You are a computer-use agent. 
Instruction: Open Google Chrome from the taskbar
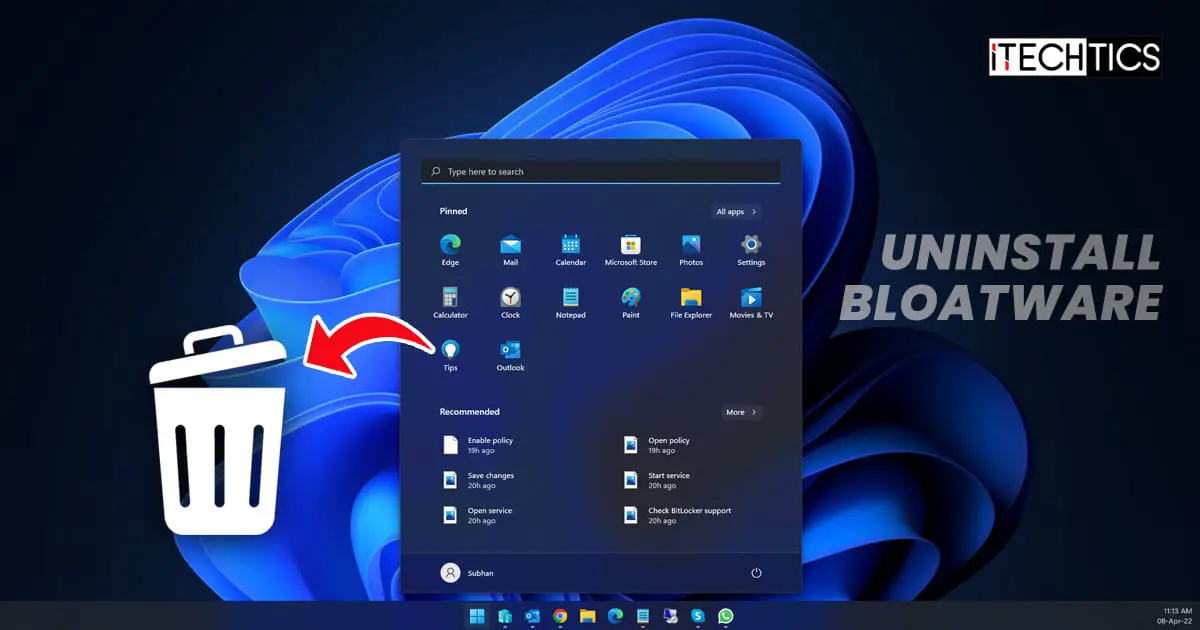tap(560, 616)
